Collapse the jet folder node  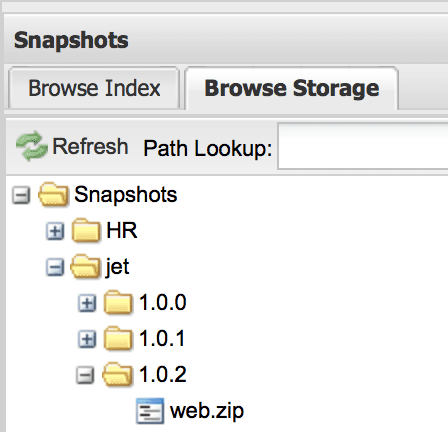coord(55,267)
